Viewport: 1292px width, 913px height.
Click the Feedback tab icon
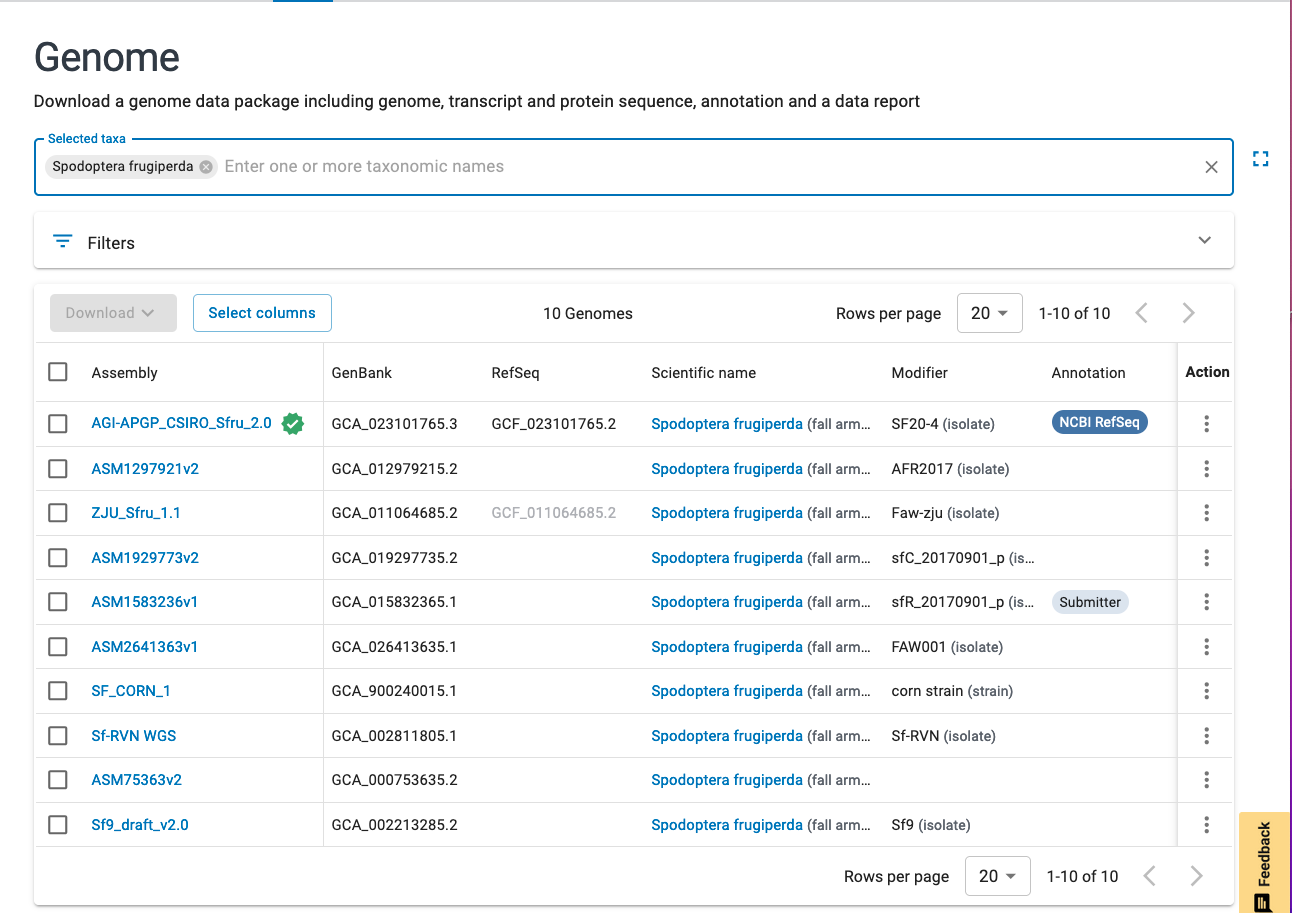coord(1263,902)
